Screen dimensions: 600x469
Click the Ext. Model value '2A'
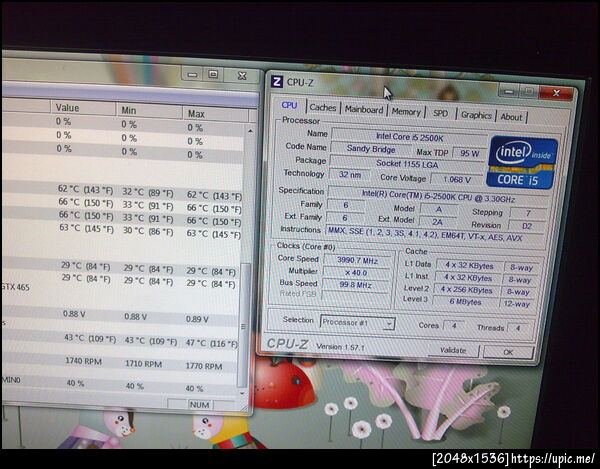437,222
